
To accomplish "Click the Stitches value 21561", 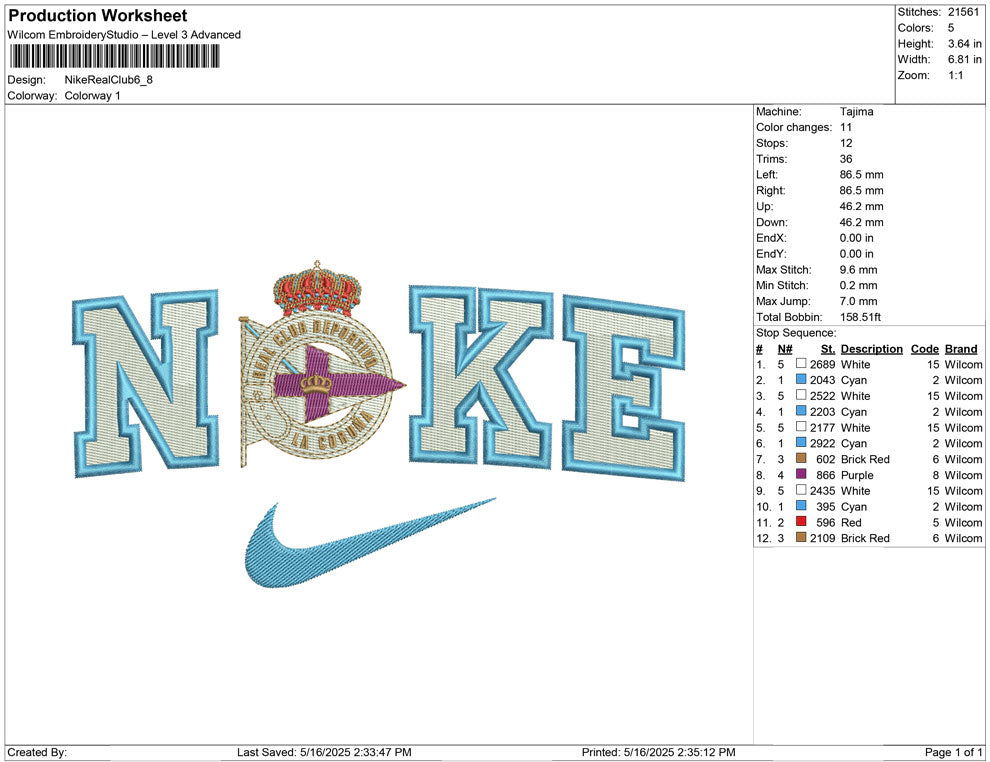I will point(963,12).
